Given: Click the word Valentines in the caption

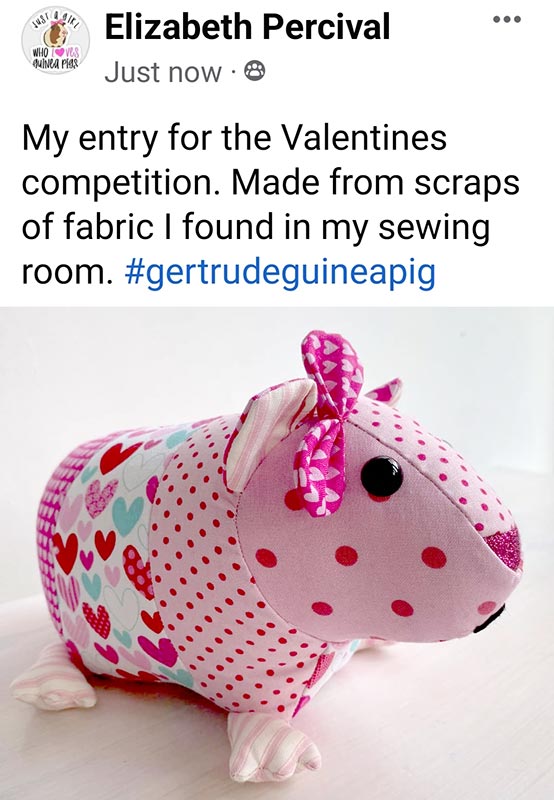Looking at the screenshot, I should pyautogui.click(x=364, y=137).
